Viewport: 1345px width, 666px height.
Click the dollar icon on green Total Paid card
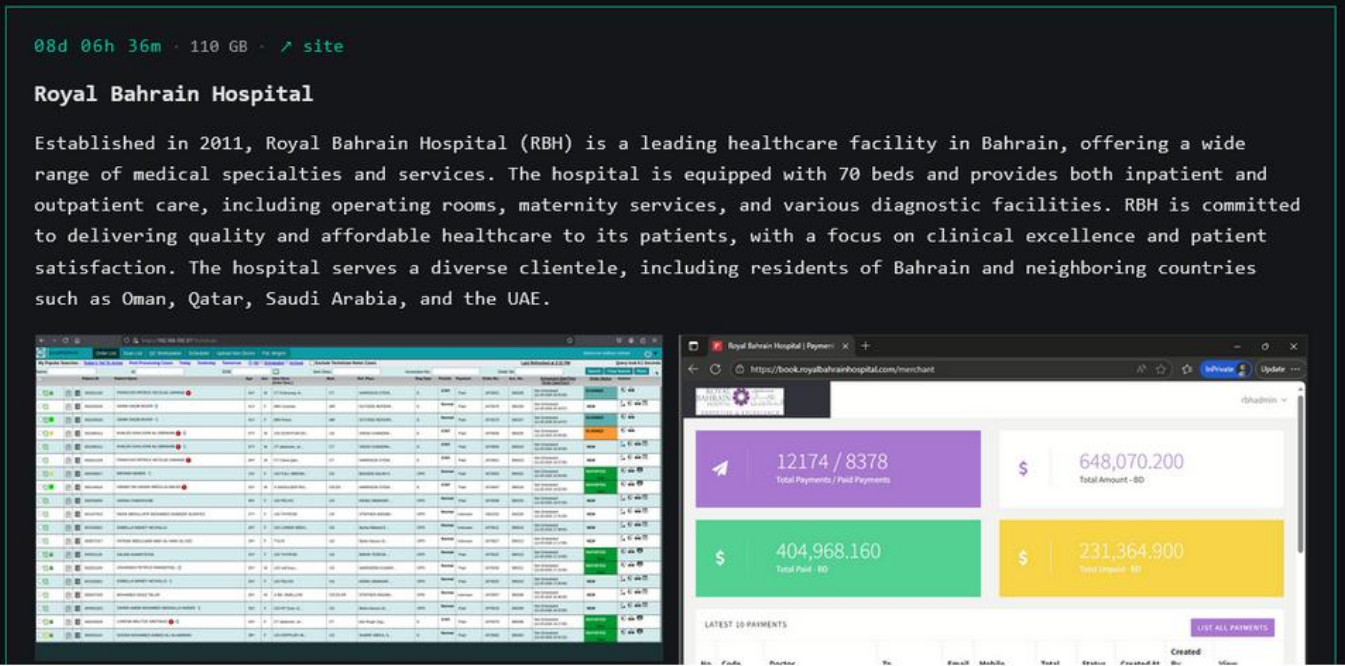point(720,558)
